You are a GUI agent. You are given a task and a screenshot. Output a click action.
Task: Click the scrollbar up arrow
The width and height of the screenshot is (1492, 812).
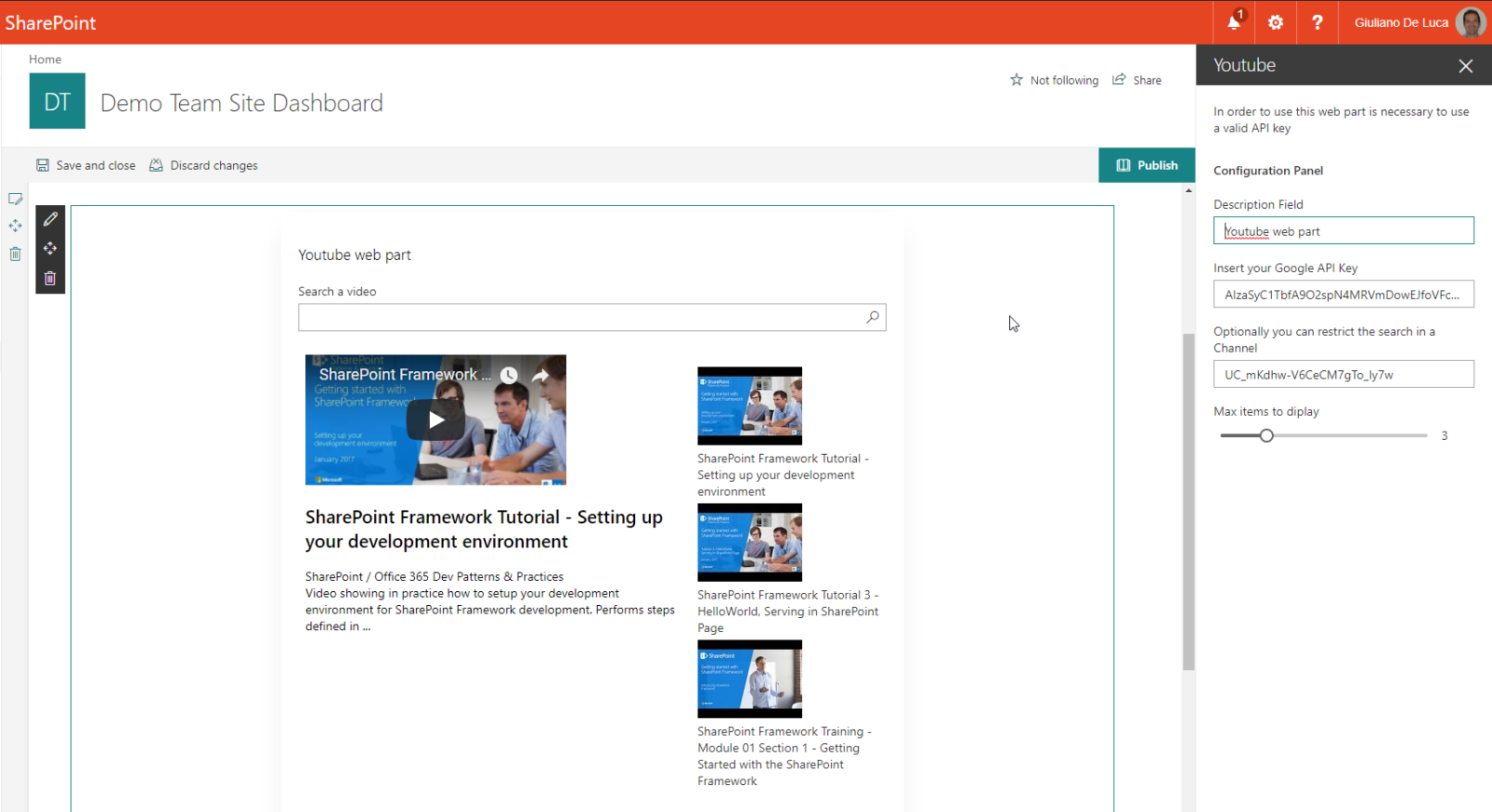click(x=1189, y=190)
